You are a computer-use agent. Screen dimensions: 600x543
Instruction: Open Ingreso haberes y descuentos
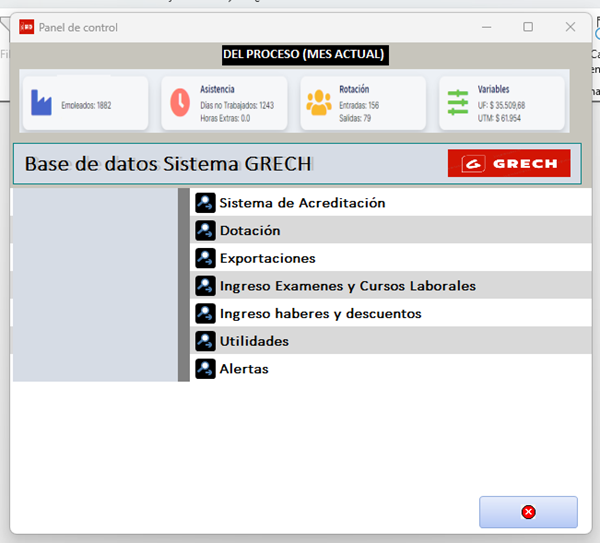[x=321, y=314]
